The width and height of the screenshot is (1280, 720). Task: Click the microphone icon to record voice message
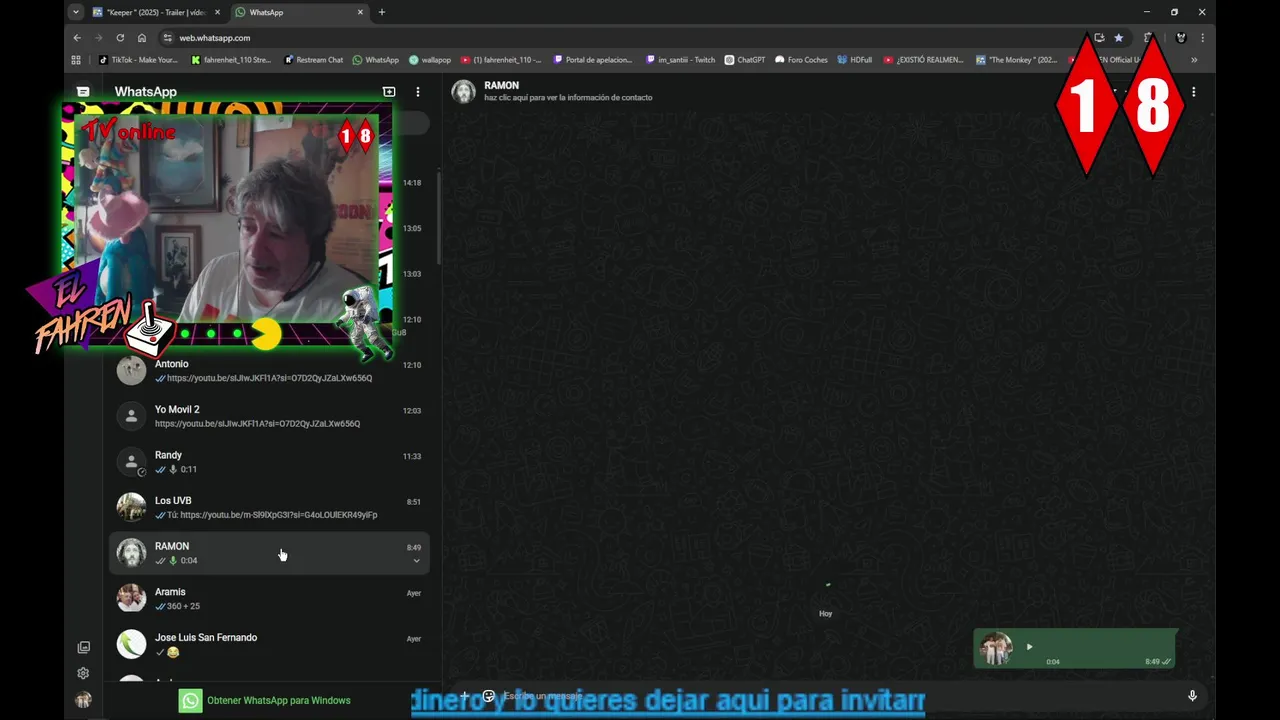[x=1192, y=696]
